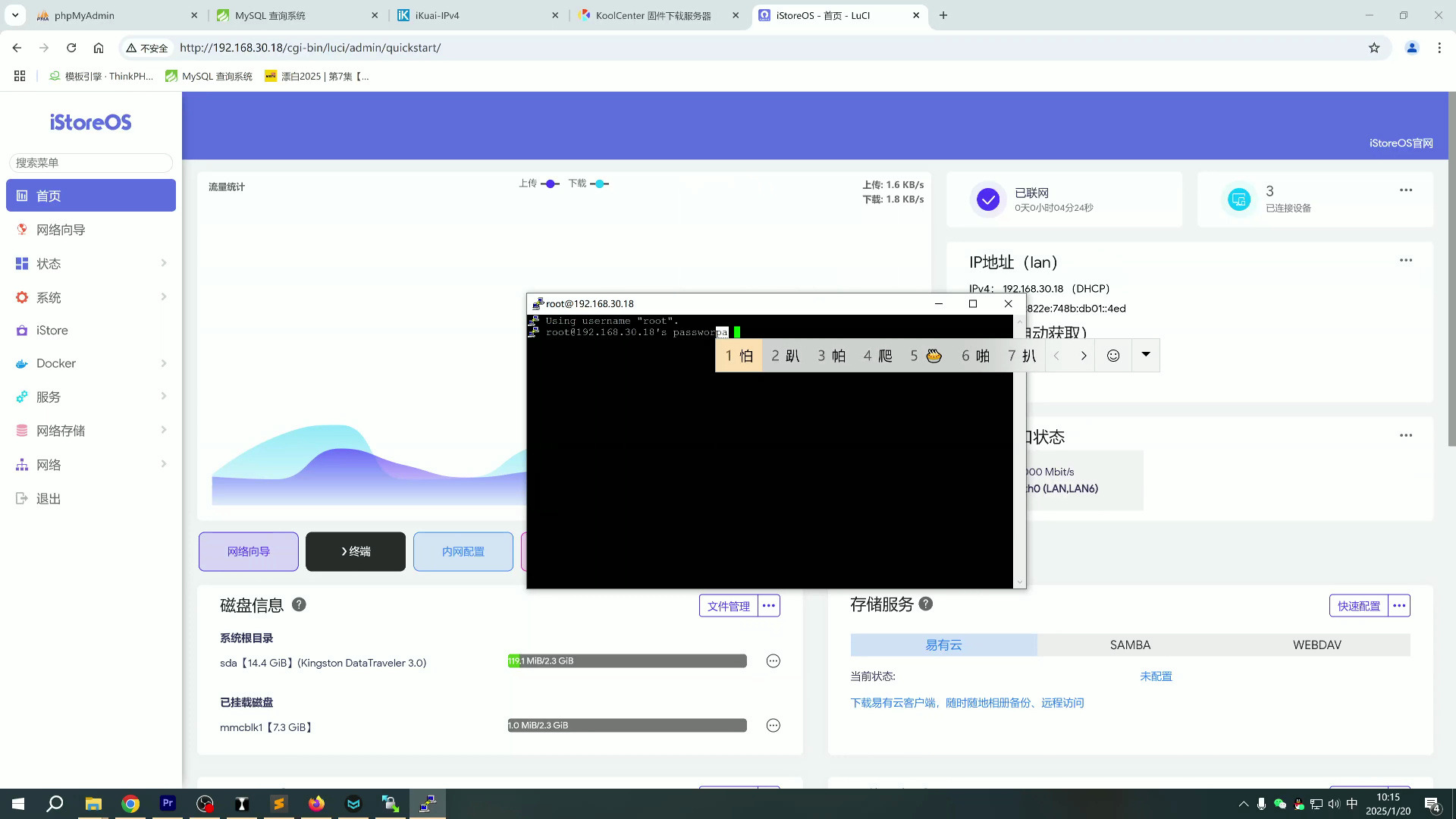Click the 磁盘信息 help question icon
The width and height of the screenshot is (1456, 819).
(x=299, y=604)
